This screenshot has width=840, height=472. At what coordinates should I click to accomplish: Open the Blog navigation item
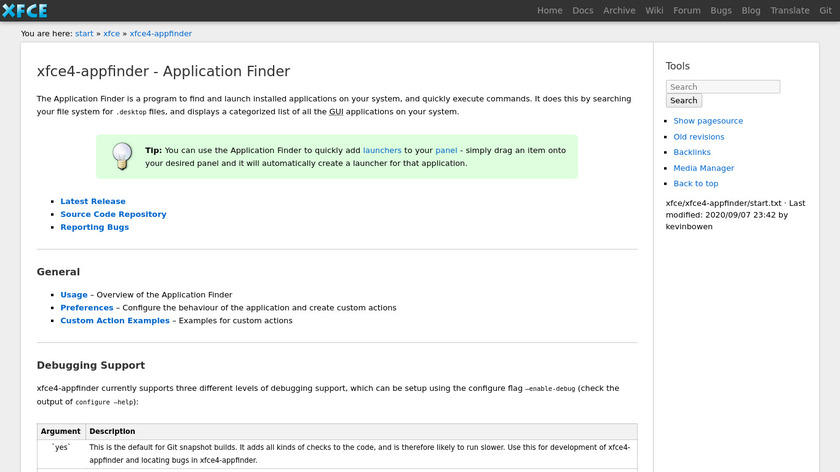click(x=751, y=11)
